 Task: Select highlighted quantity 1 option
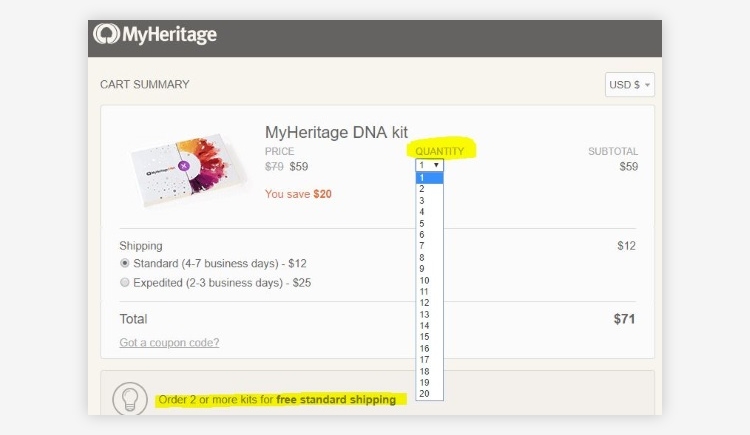click(429, 178)
